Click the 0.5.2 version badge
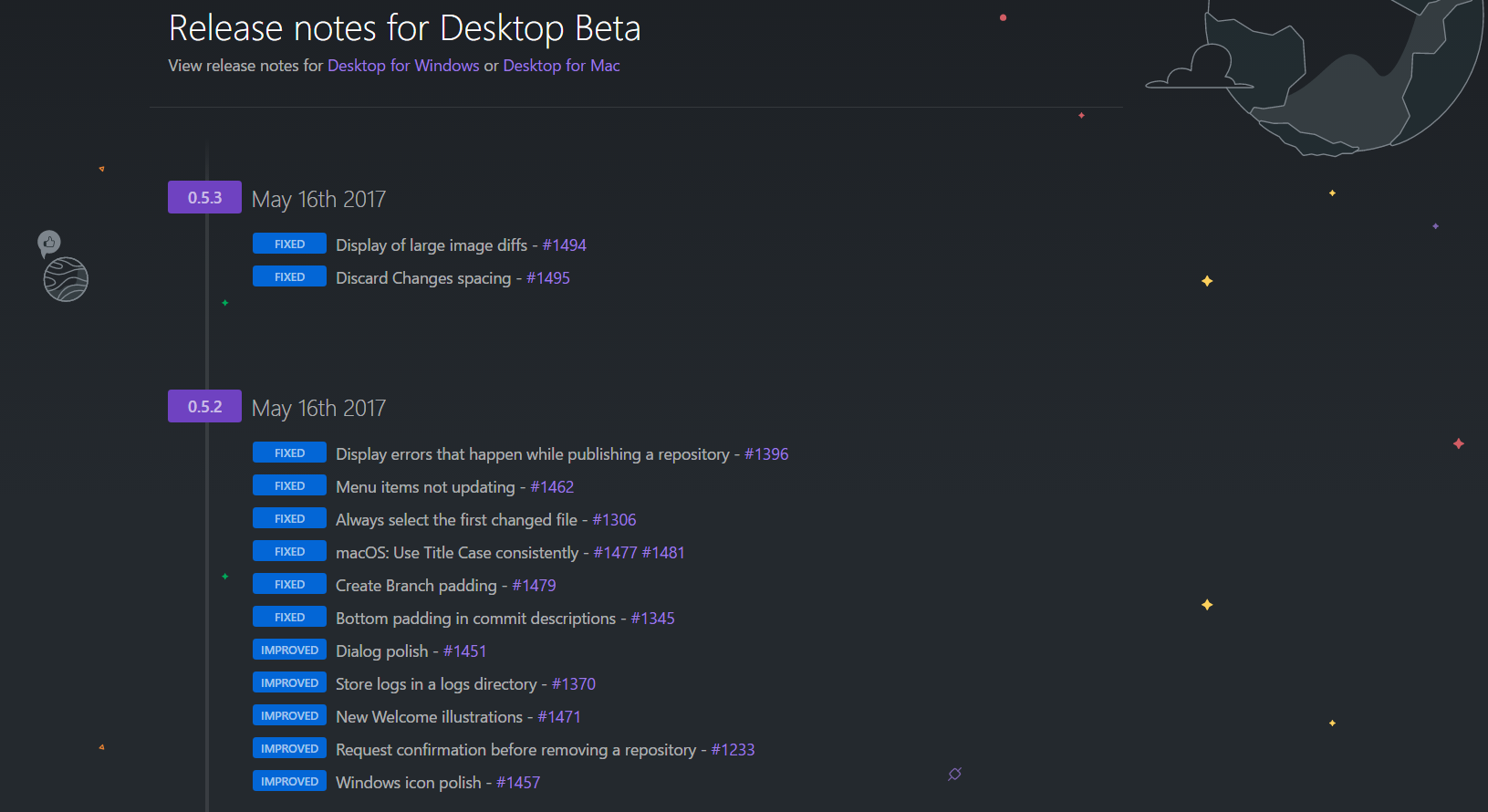 tap(204, 406)
